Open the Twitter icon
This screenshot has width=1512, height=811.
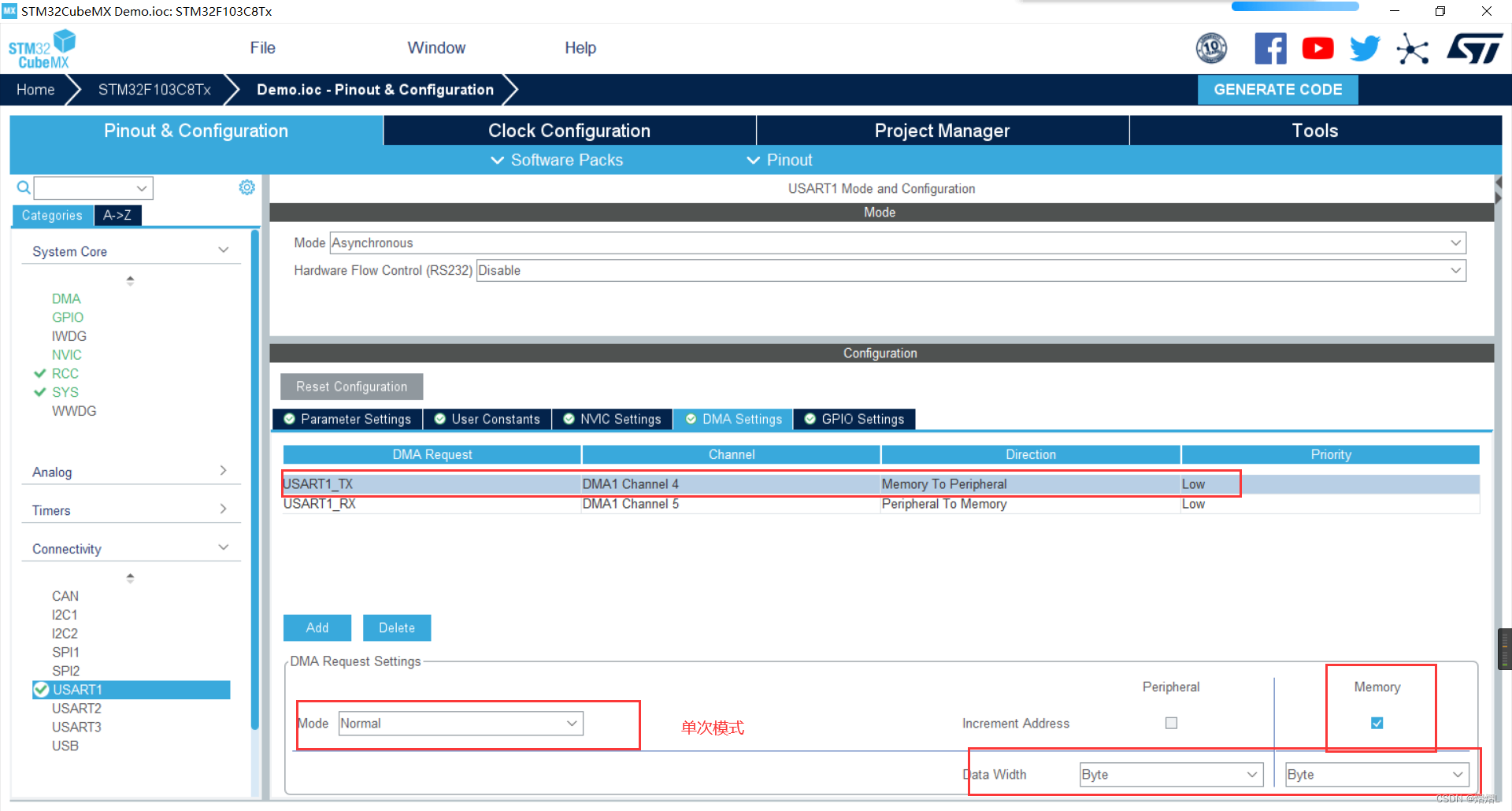tap(1365, 48)
